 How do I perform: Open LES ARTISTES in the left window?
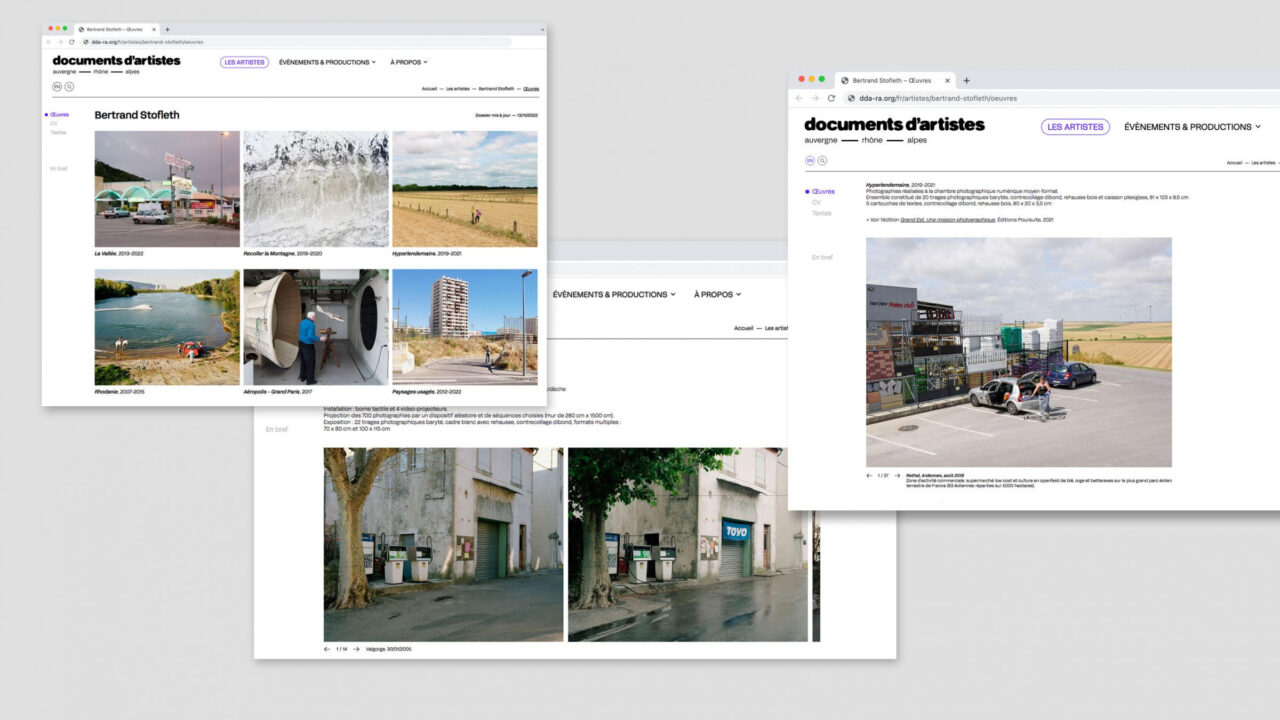point(245,62)
